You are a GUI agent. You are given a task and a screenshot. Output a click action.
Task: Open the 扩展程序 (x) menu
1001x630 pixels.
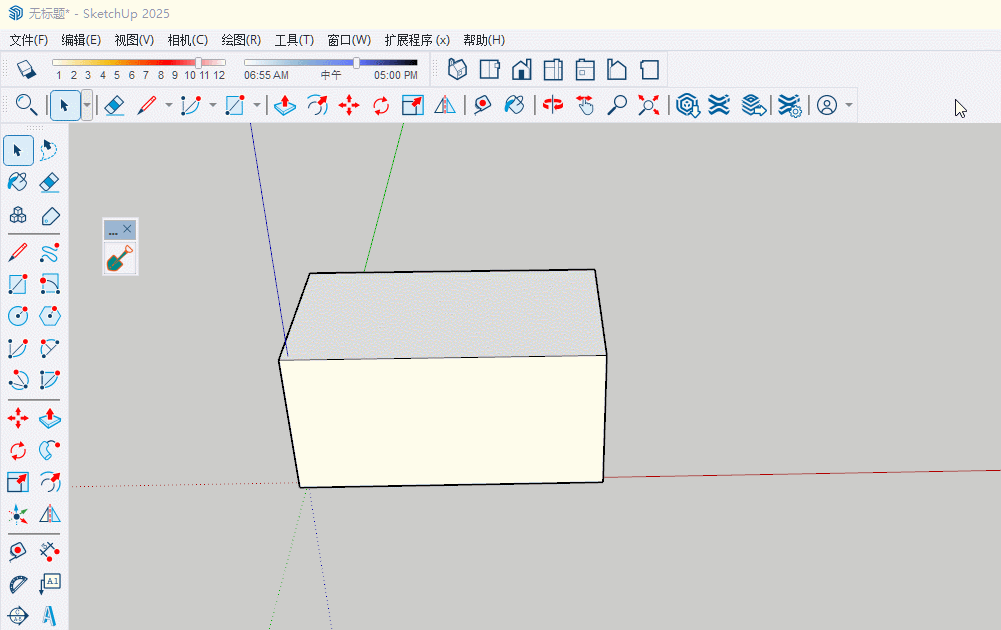click(416, 40)
